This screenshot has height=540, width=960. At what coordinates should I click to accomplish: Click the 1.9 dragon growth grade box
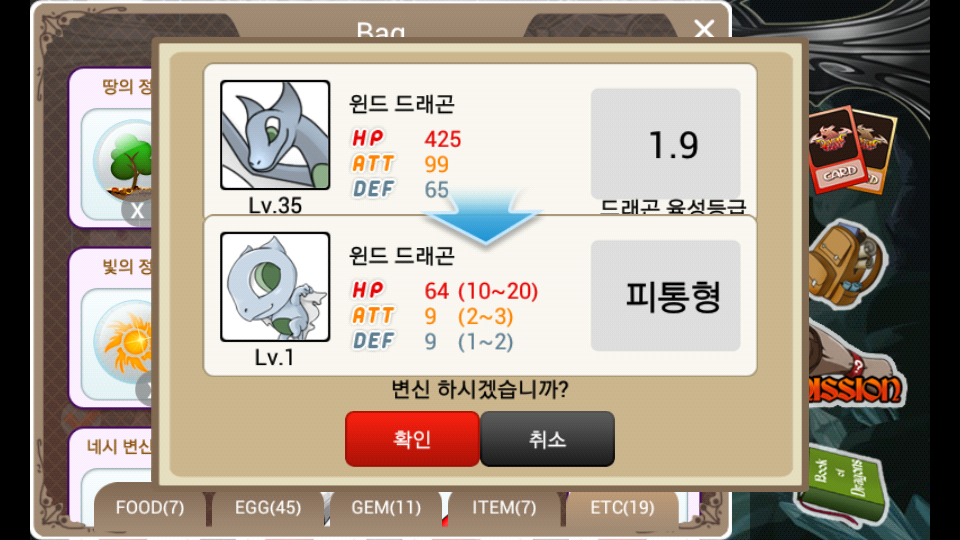click(666, 144)
